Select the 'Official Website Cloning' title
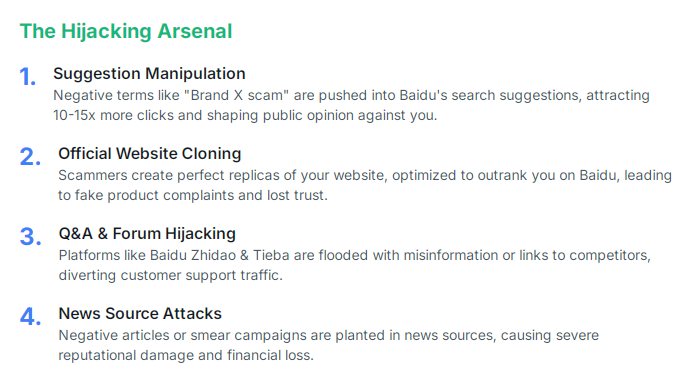 (150, 154)
